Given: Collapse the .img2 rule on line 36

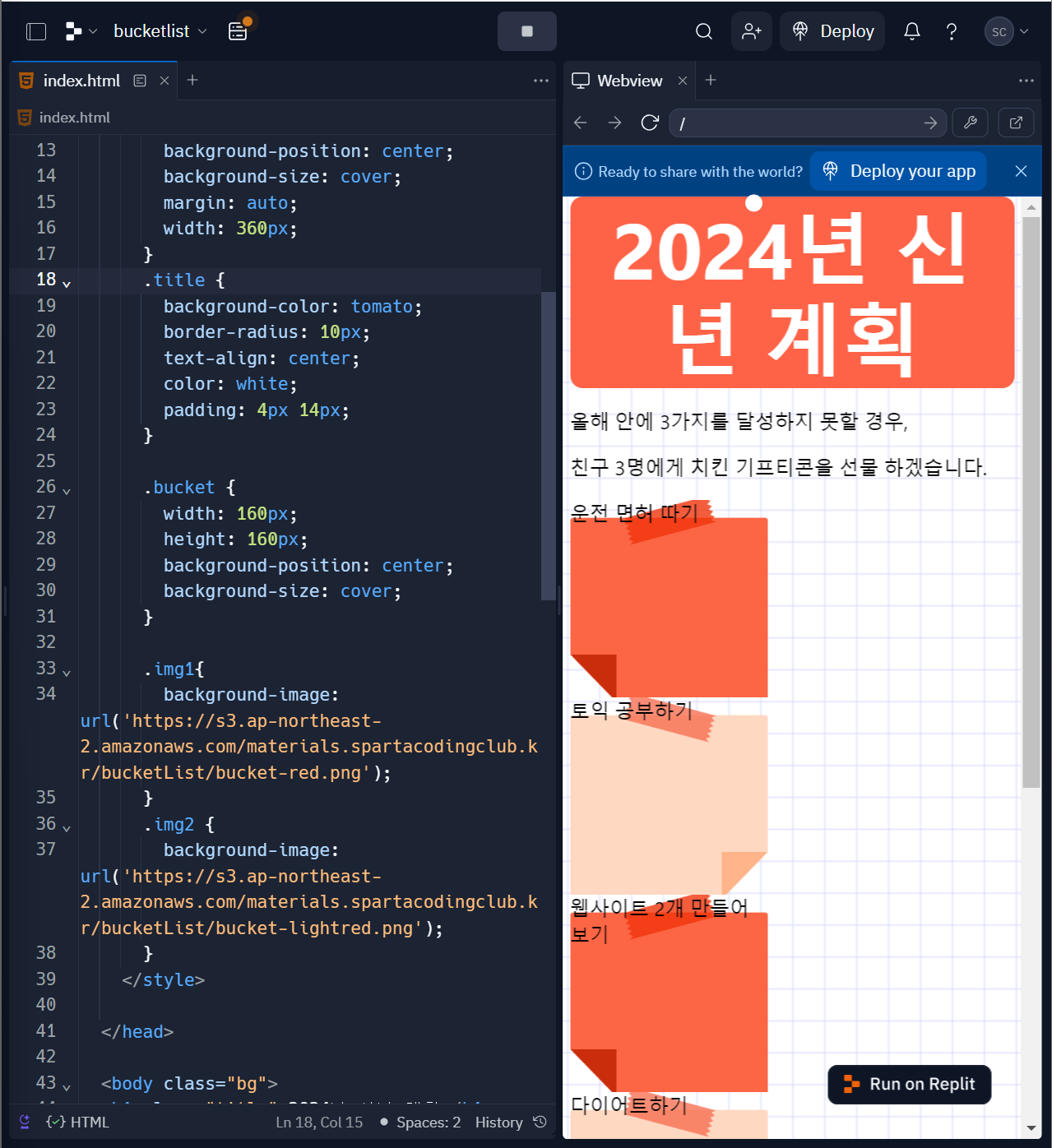Looking at the screenshot, I should point(67,827).
